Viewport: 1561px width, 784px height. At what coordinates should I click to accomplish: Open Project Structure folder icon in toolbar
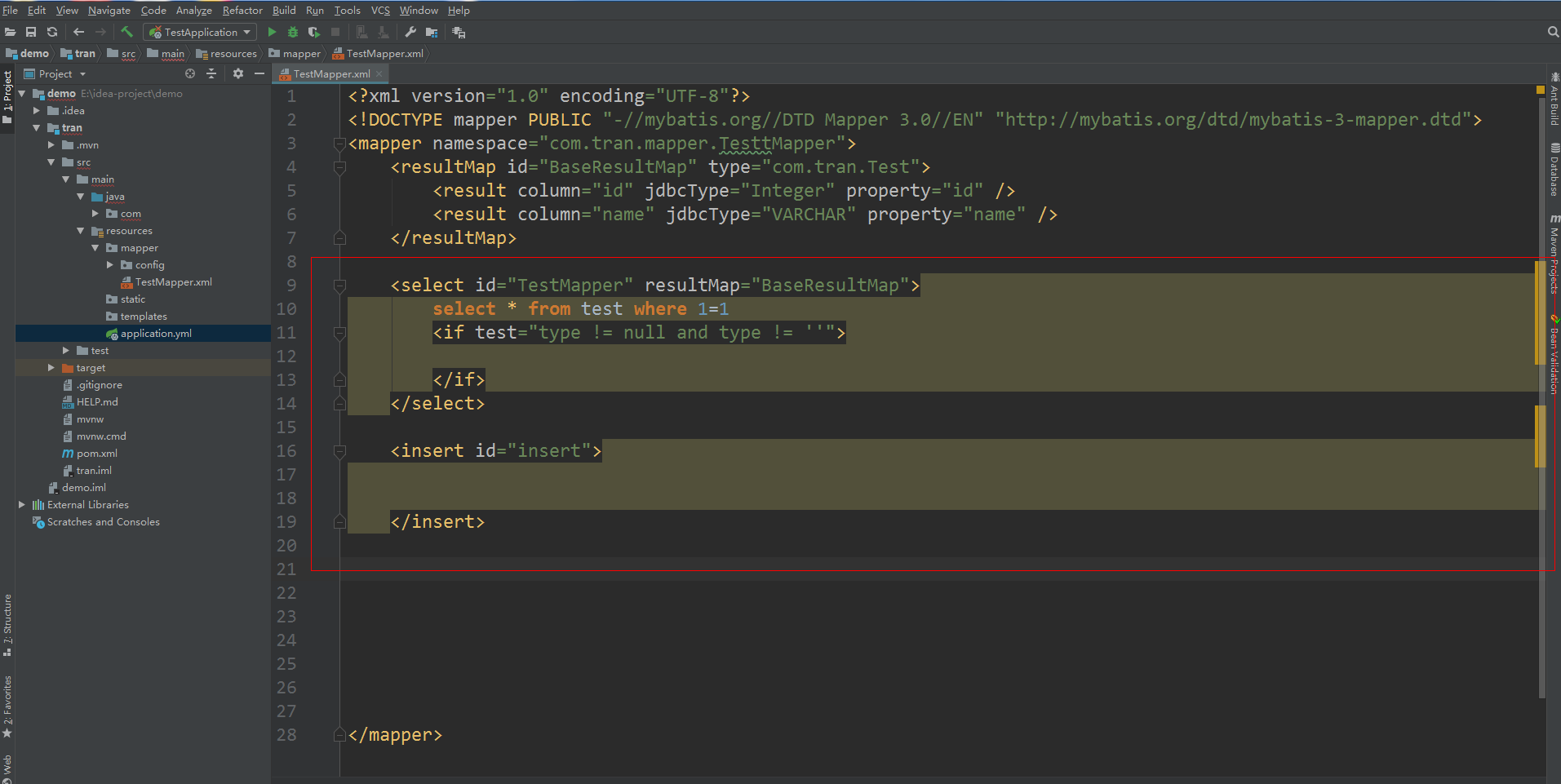[x=432, y=32]
